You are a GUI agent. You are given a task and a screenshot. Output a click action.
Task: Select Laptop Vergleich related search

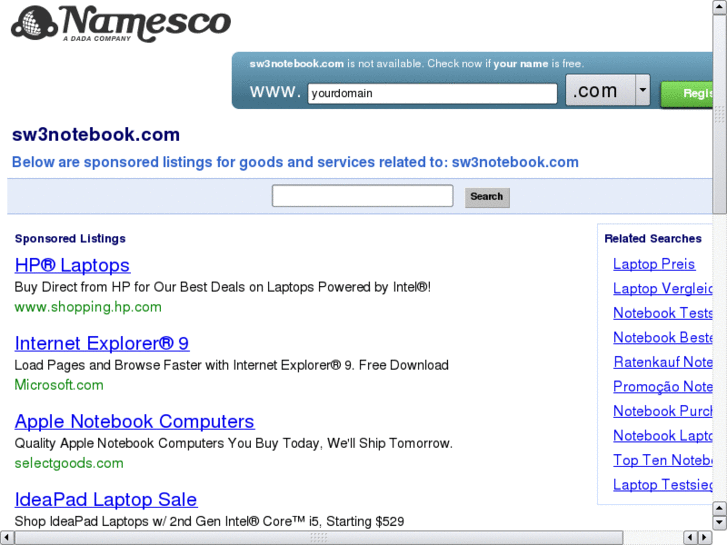[x=663, y=289]
